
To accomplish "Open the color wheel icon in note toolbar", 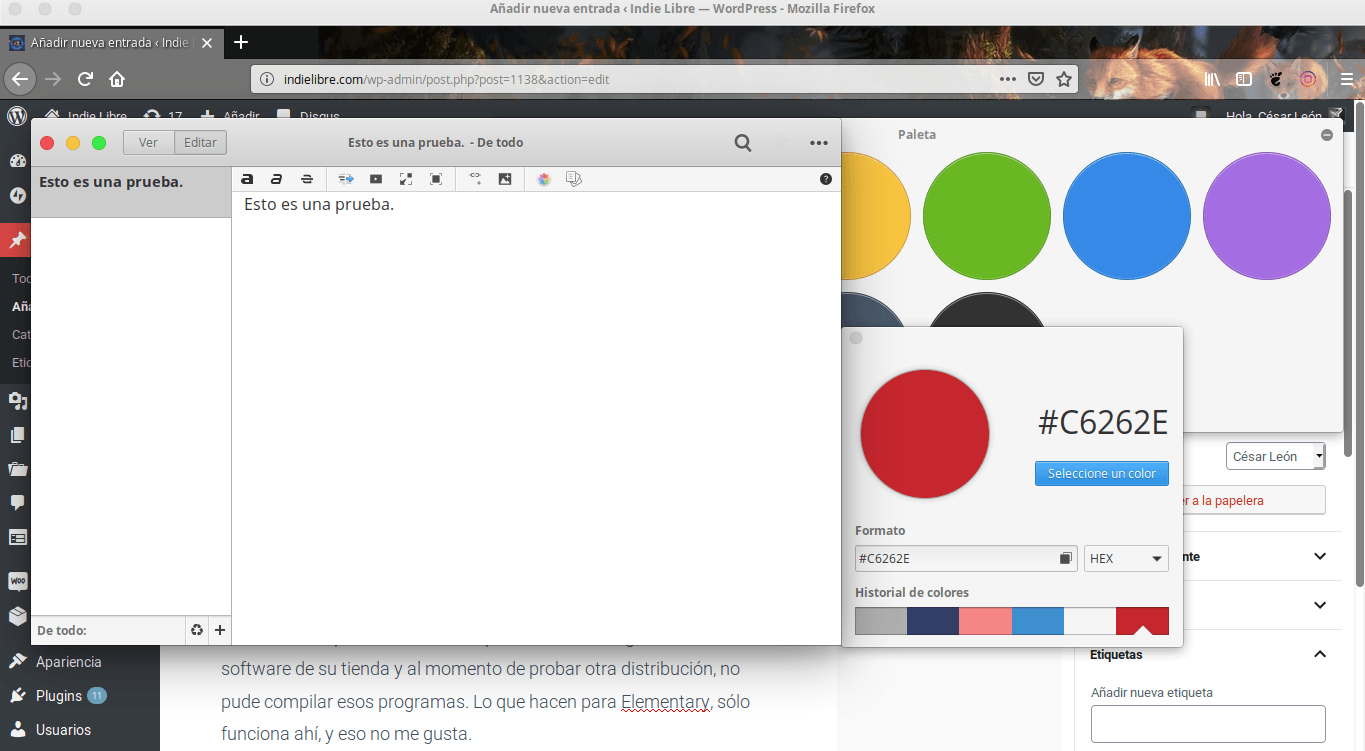I will (x=544, y=179).
